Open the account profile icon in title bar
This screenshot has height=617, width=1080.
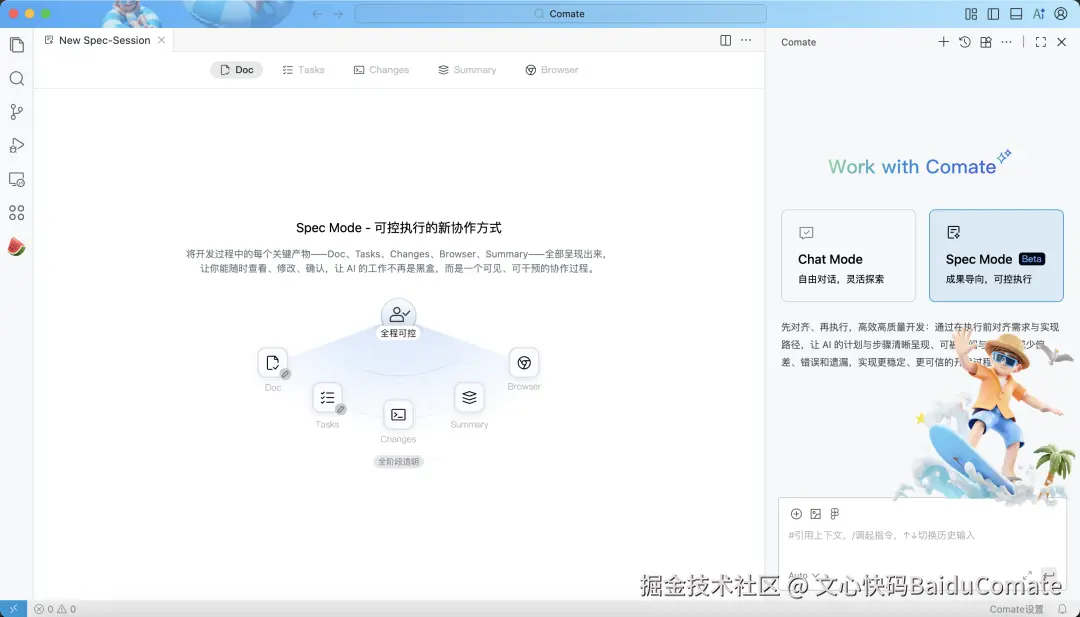[1061, 14]
